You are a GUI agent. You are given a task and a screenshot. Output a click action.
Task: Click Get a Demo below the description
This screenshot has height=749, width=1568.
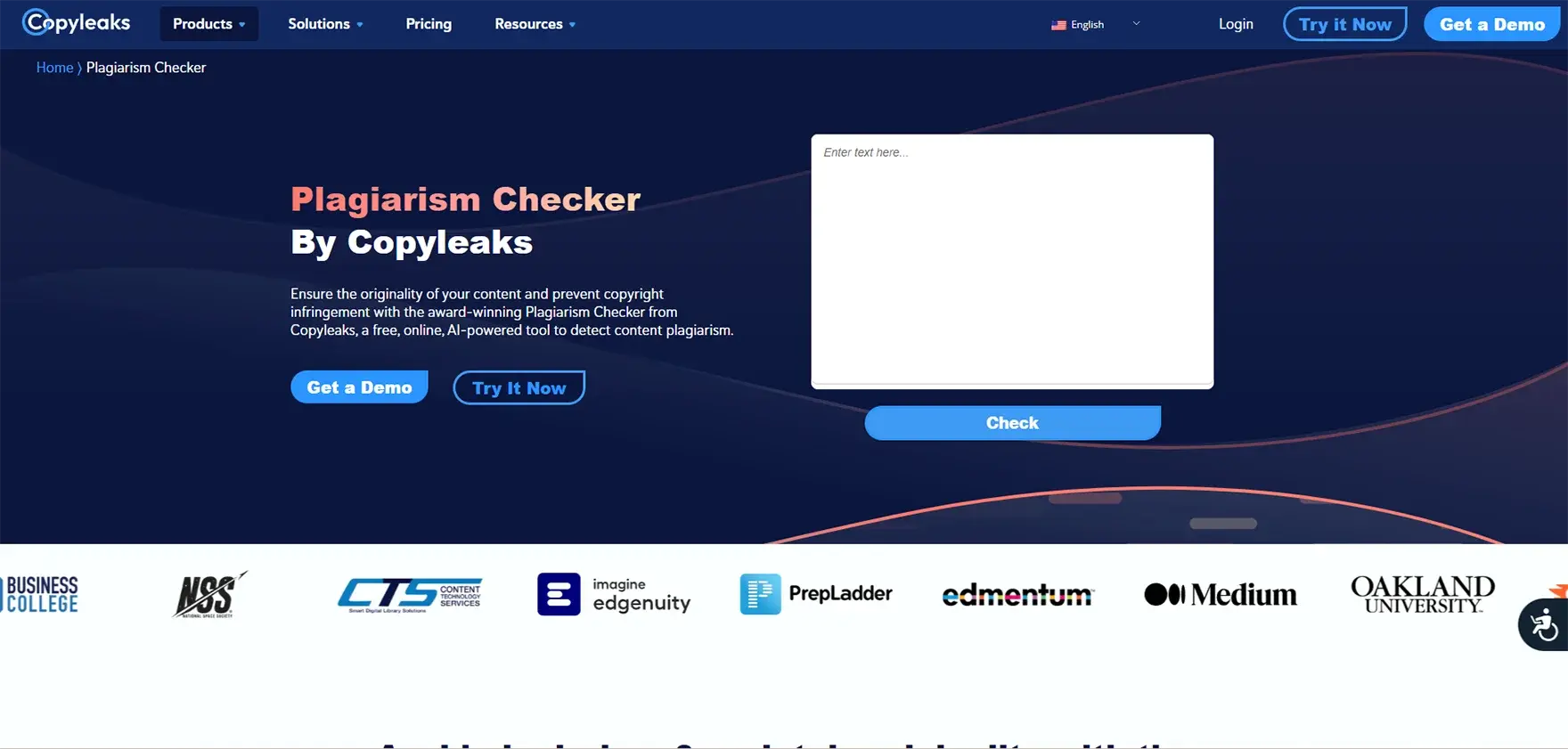click(x=359, y=387)
